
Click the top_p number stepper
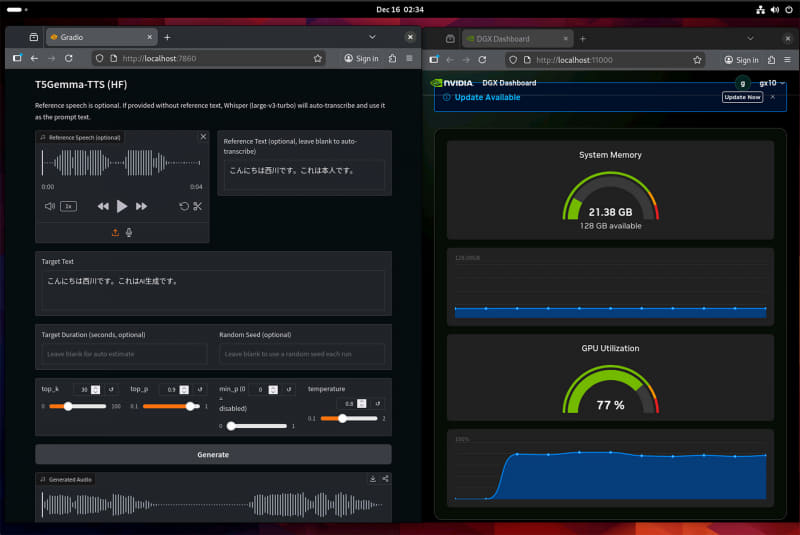pos(184,390)
